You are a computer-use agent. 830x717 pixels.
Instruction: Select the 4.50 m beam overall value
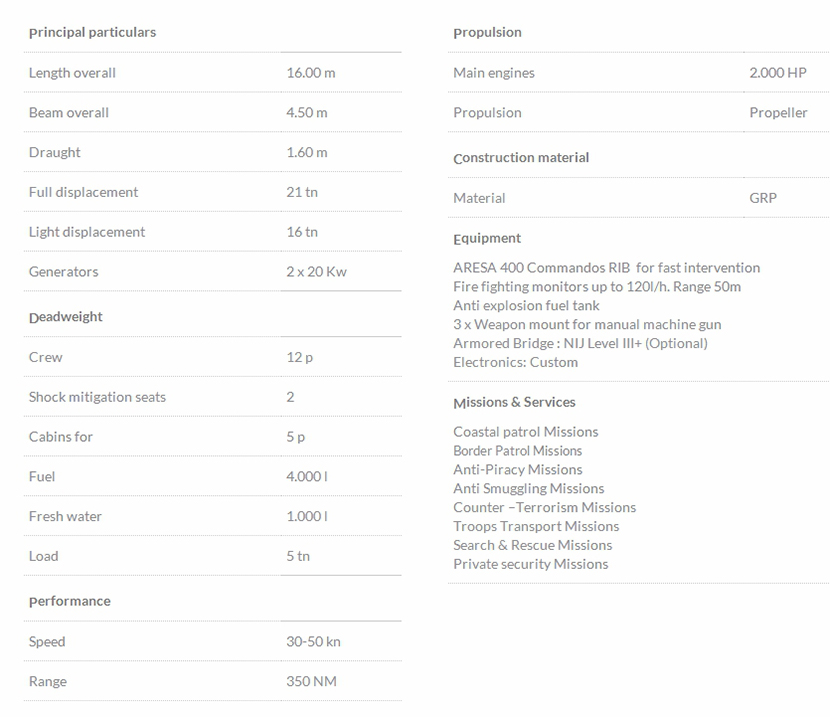click(306, 113)
